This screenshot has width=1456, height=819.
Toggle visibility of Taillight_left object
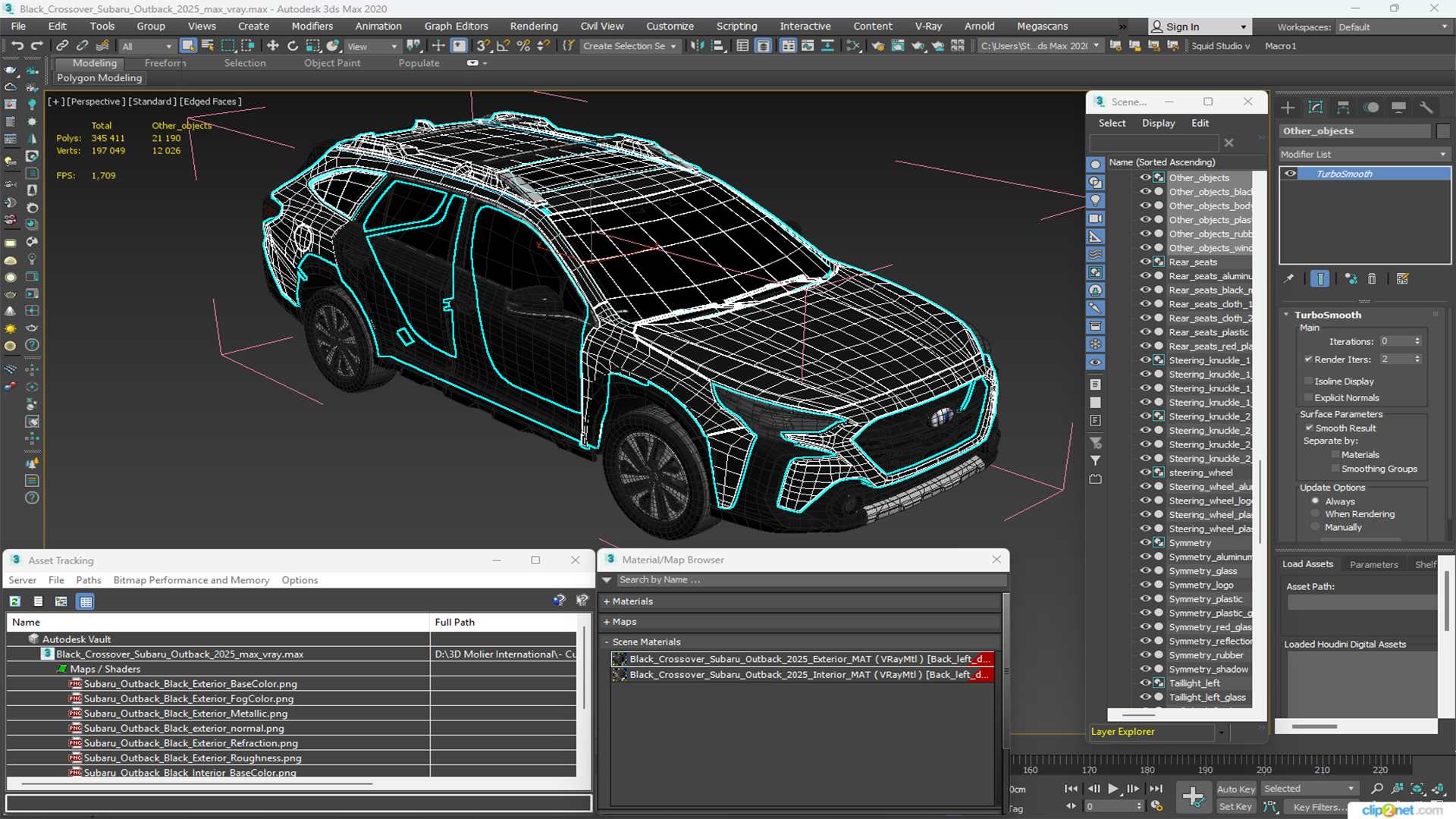pyautogui.click(x=1145, y=683)
